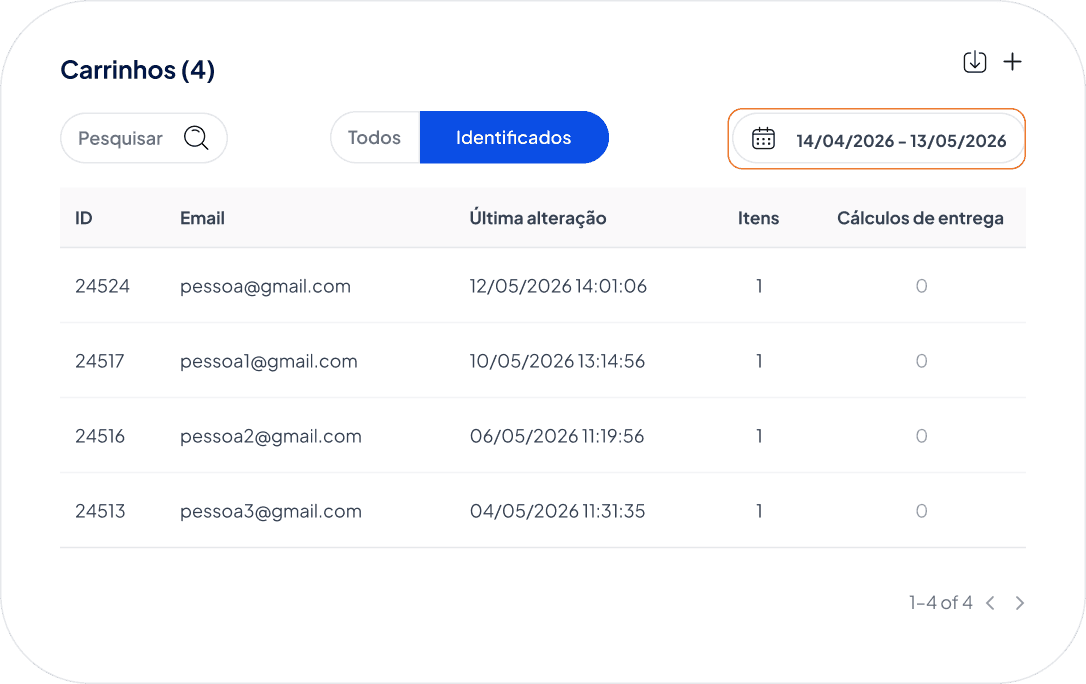Sort by Última alteração column header
This screenshot has width=1086, height=684.
pos(538,218)
